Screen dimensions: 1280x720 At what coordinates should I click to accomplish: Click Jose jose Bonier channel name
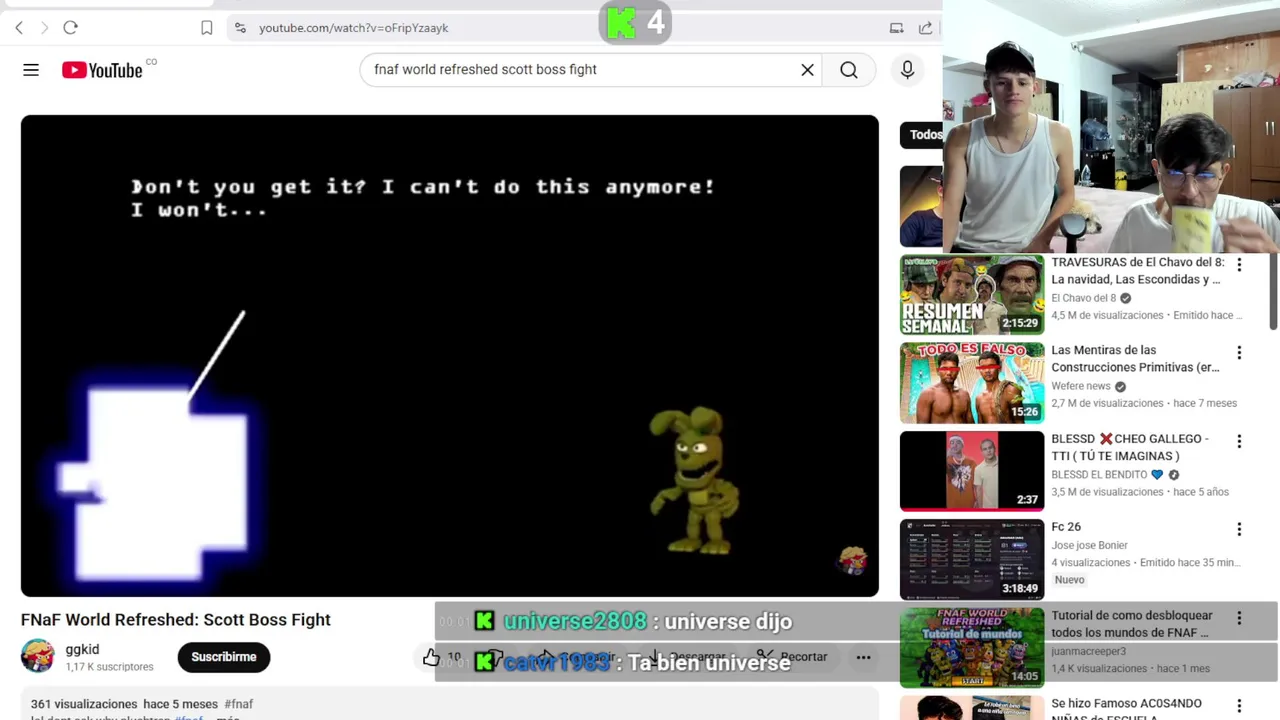point(1089,545)
